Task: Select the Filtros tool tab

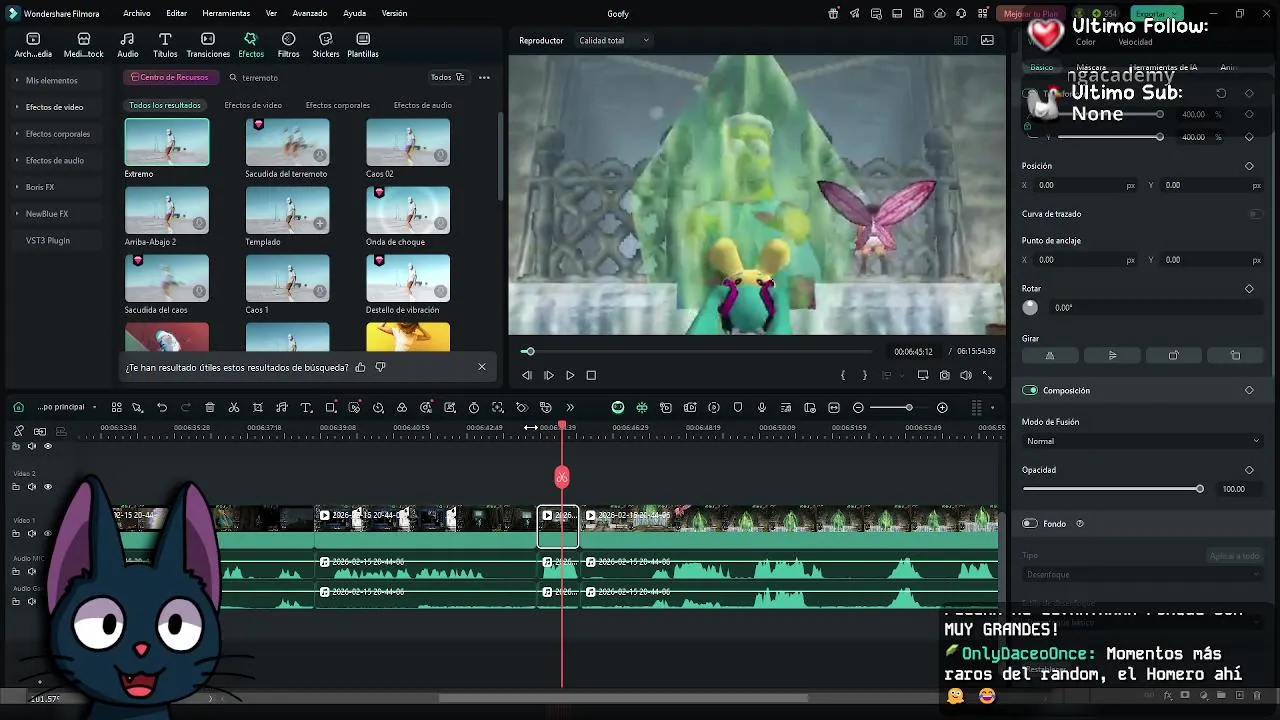Action: point(288,45)
